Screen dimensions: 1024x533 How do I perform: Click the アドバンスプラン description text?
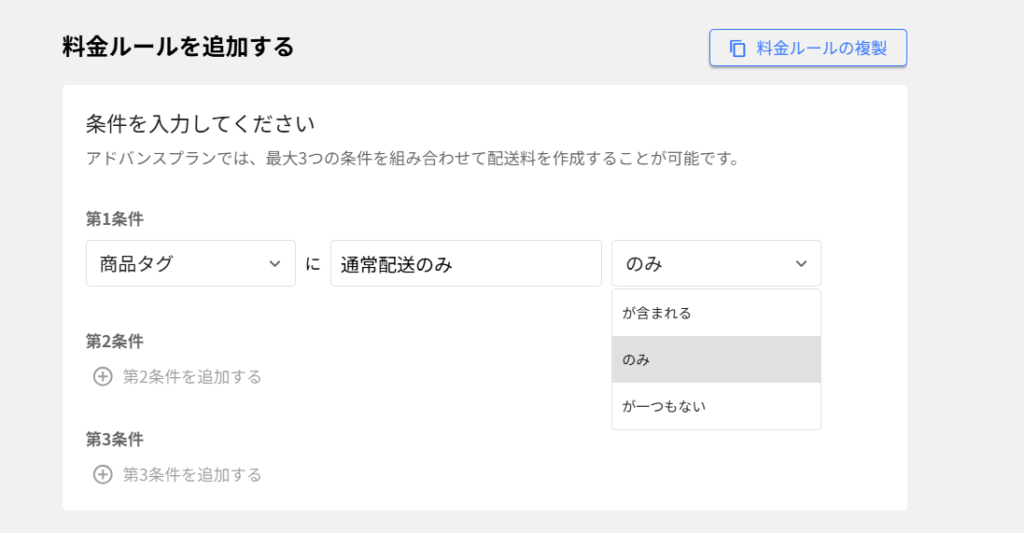click(x=412, y=158)
